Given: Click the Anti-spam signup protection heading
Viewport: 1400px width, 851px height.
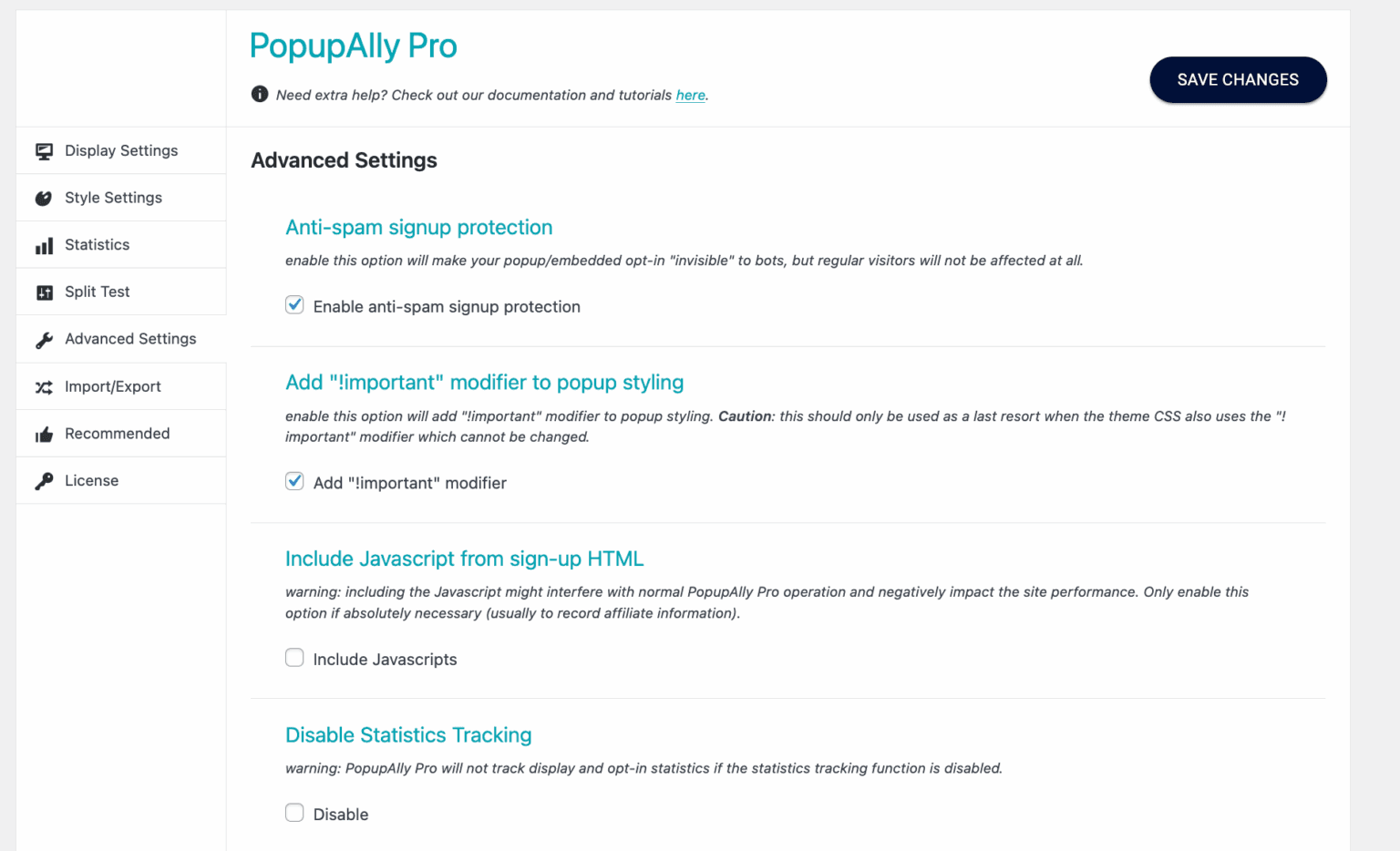Looking at the screenshot, I should click(419, 227).
